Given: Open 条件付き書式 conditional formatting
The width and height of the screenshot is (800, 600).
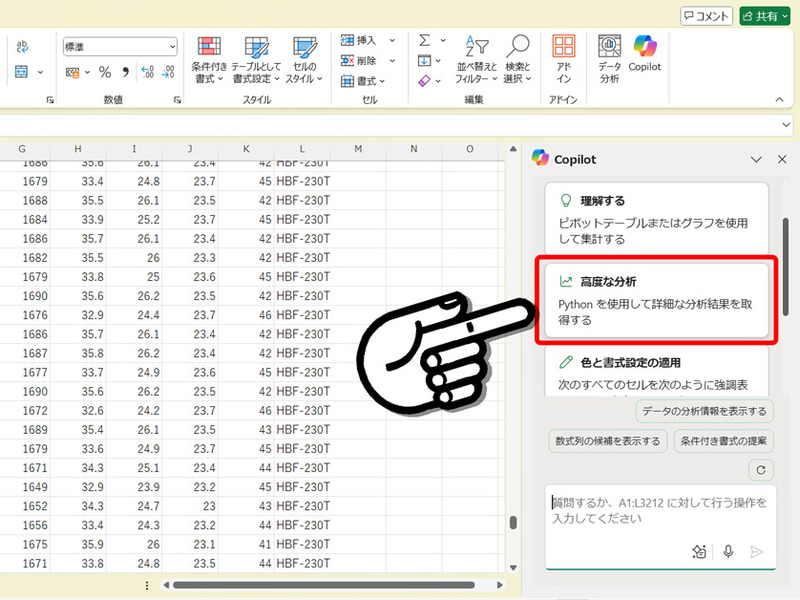Looking at the screenshot, I should 212,57.
